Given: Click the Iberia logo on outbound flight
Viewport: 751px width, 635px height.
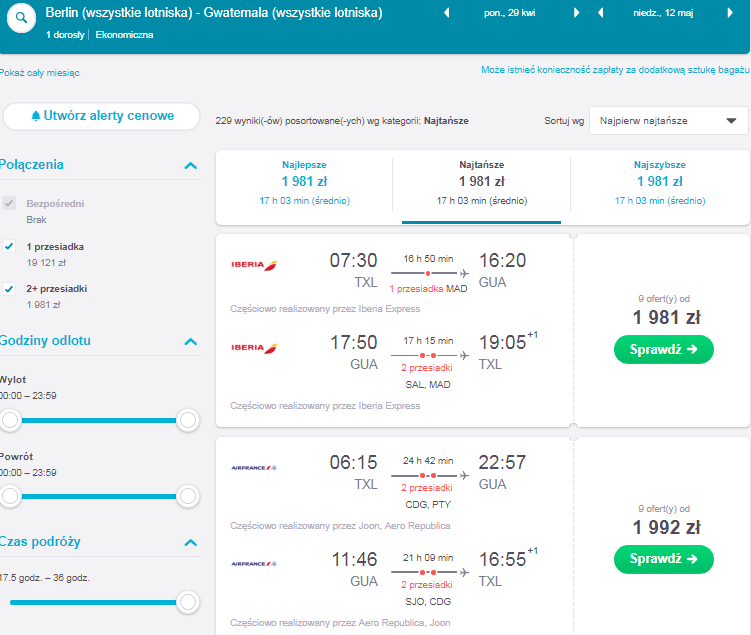Looking at the screenshot, I should tap(254, 265).
